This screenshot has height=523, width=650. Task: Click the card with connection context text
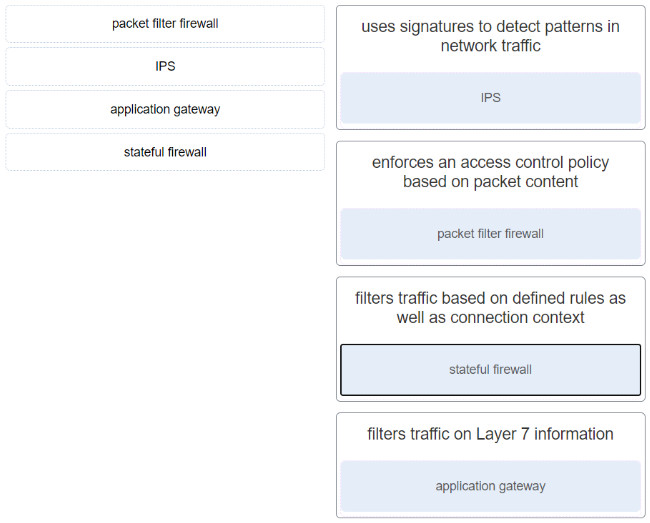tap(491, 339)
